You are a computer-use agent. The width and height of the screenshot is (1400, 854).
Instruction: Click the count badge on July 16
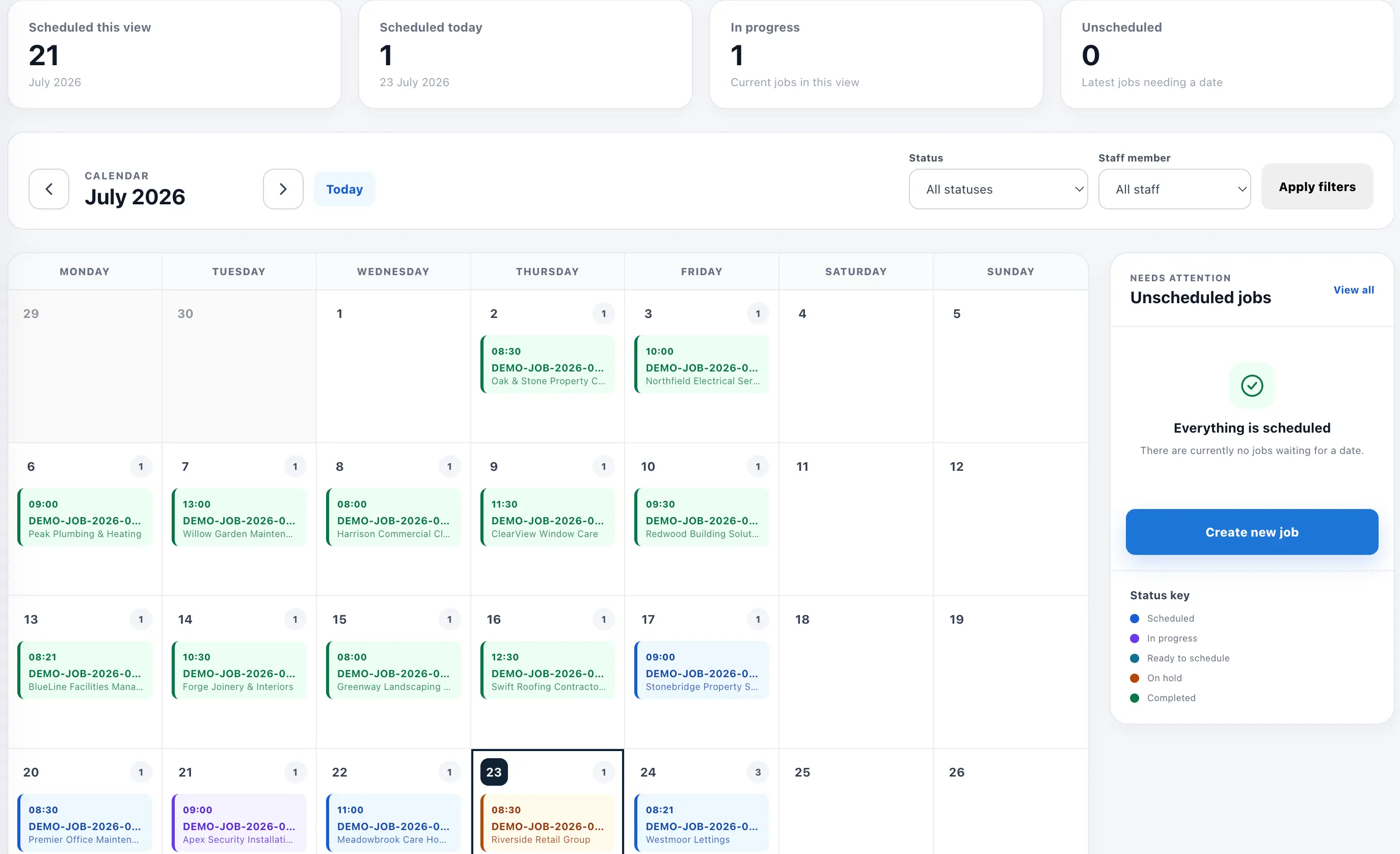(x=603, y=619)
